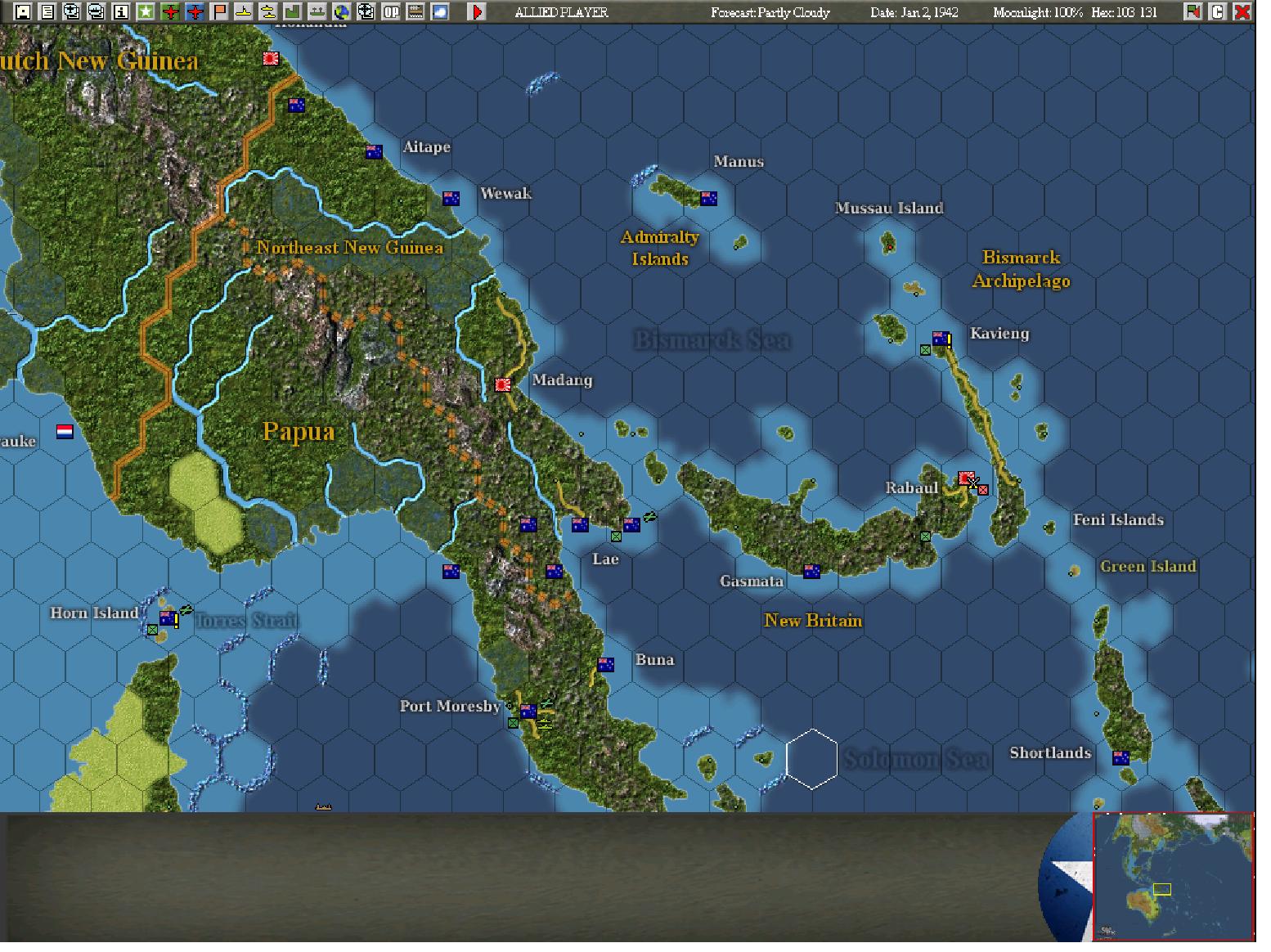The image size is (1271, 952).
Task: Click the two yellow ships icon
Action: (x=268, y=11)
